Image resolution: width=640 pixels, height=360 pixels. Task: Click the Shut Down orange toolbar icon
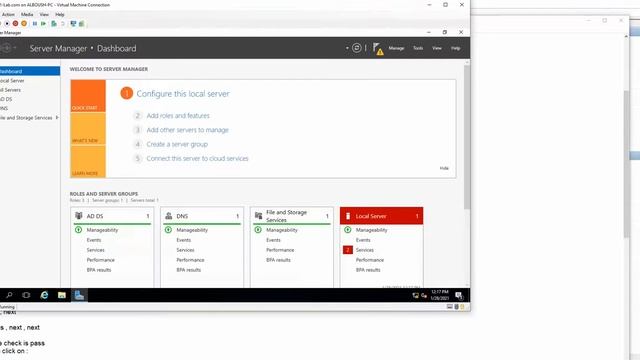24,24
